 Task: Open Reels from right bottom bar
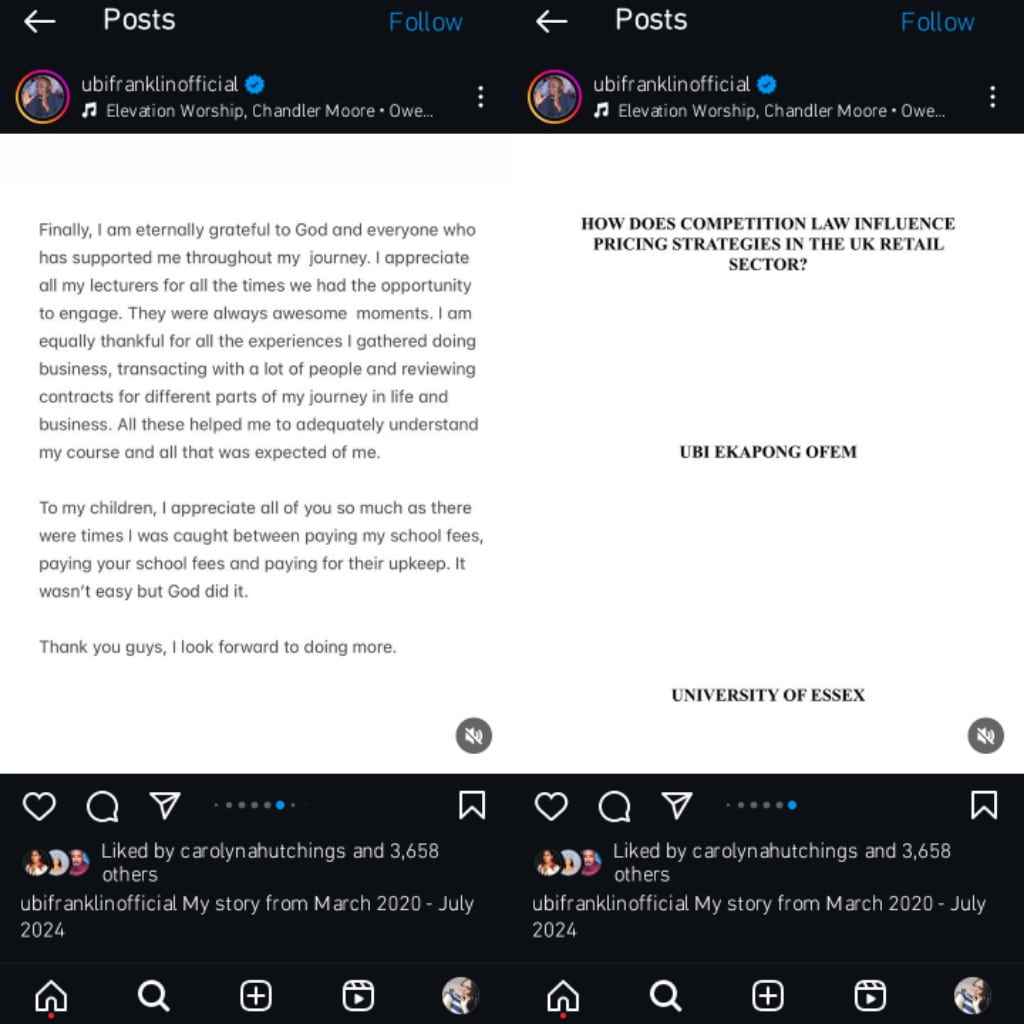pyautogui.click(x=870, y=996)
